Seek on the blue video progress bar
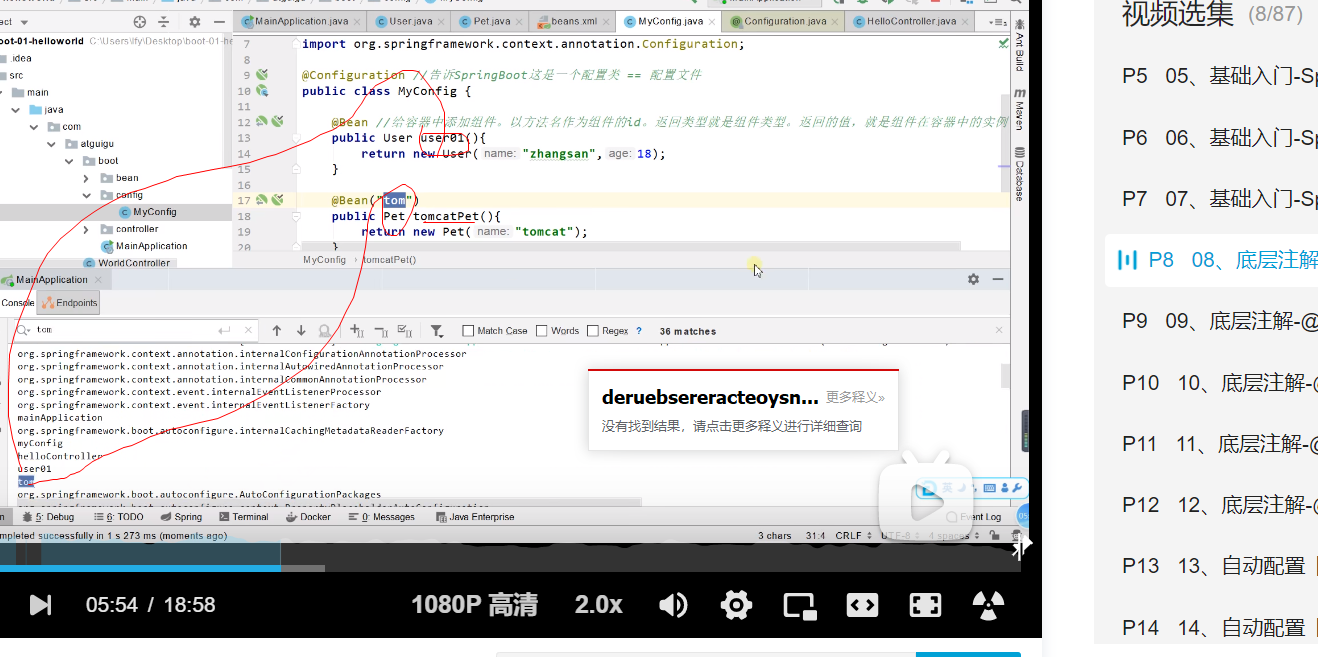The height and width of the screenshot is (657, 1318). [140, 568]
